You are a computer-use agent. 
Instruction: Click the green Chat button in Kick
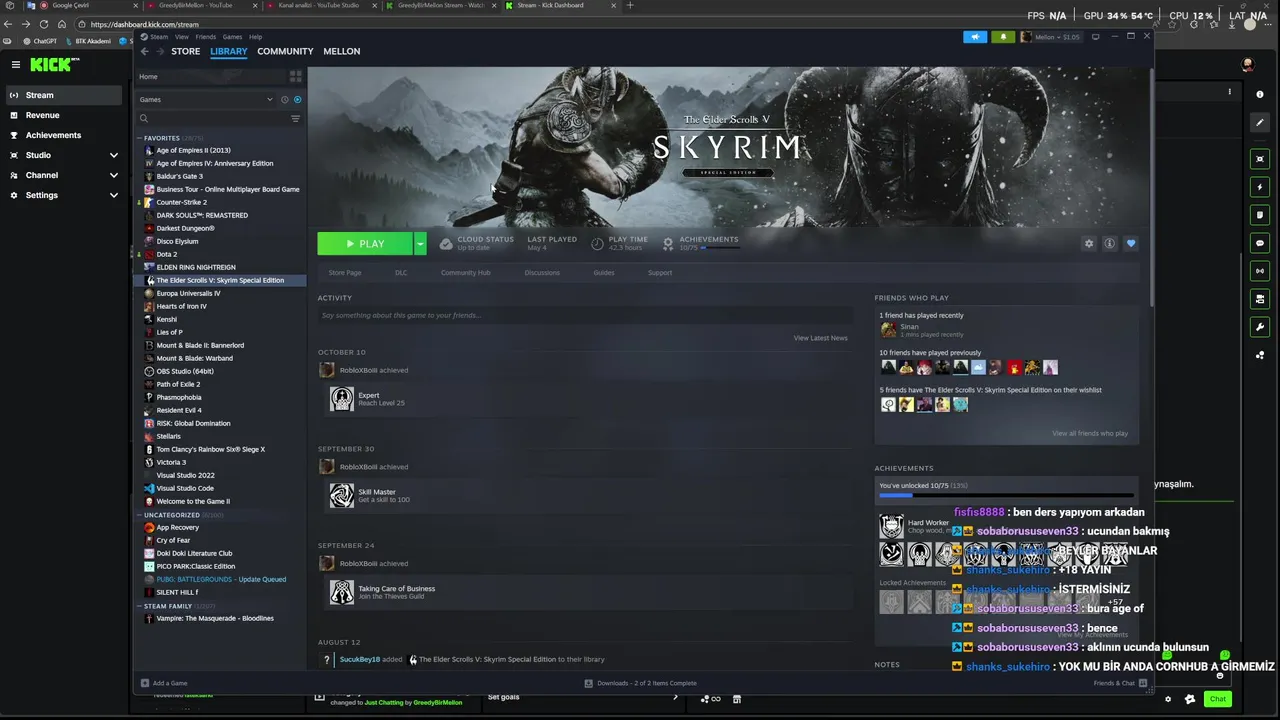(1217, 699)
